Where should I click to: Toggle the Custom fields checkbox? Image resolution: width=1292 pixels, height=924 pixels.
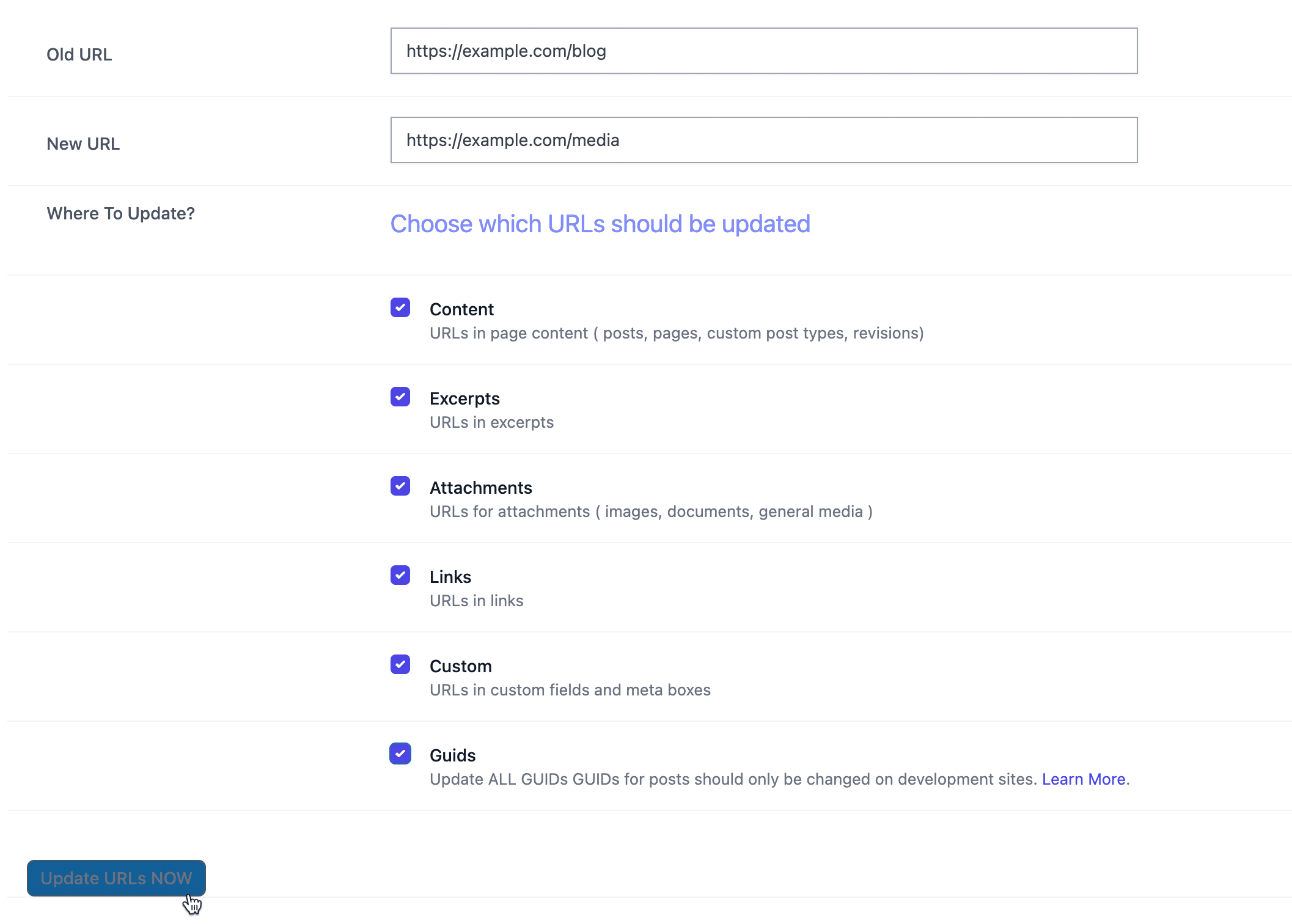click(400, 664)
